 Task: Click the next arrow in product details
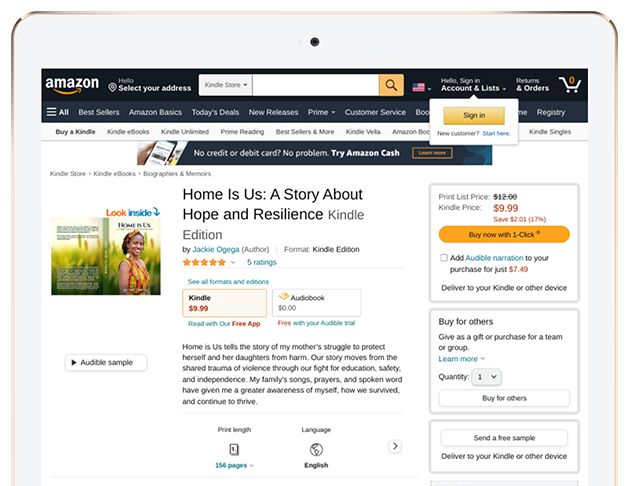395,446
